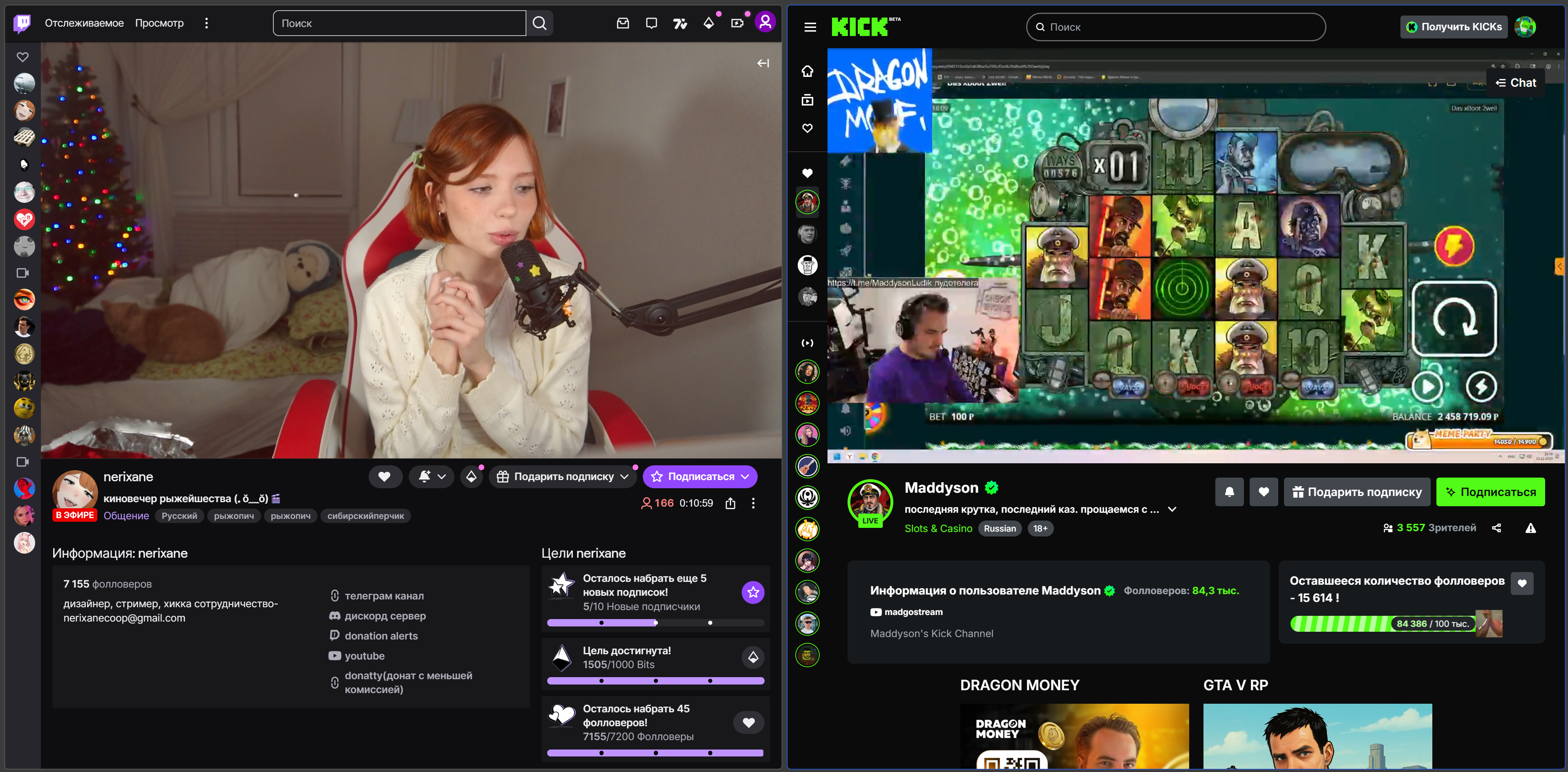This screenshot has height=772, width=1568.
Task: Open Отслеживаемое tab on Twitch
Action: (84, 23)
